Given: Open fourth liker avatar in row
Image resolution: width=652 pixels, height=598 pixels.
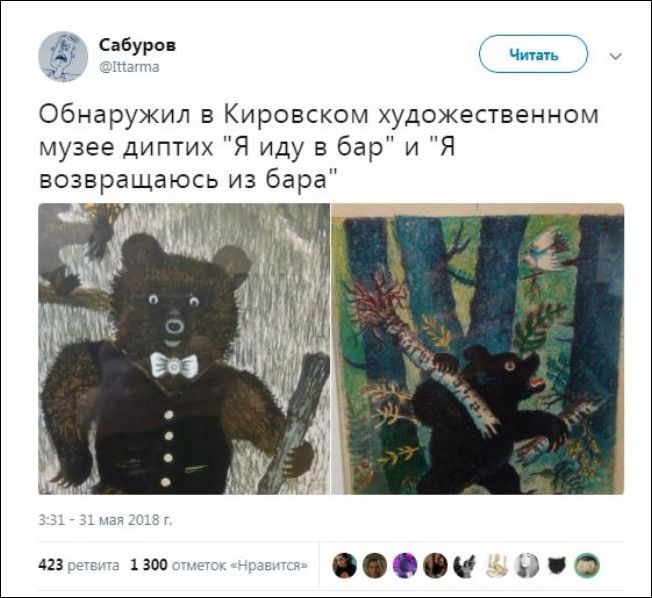Looking at the screenshot, I should (x=435, y=566).
